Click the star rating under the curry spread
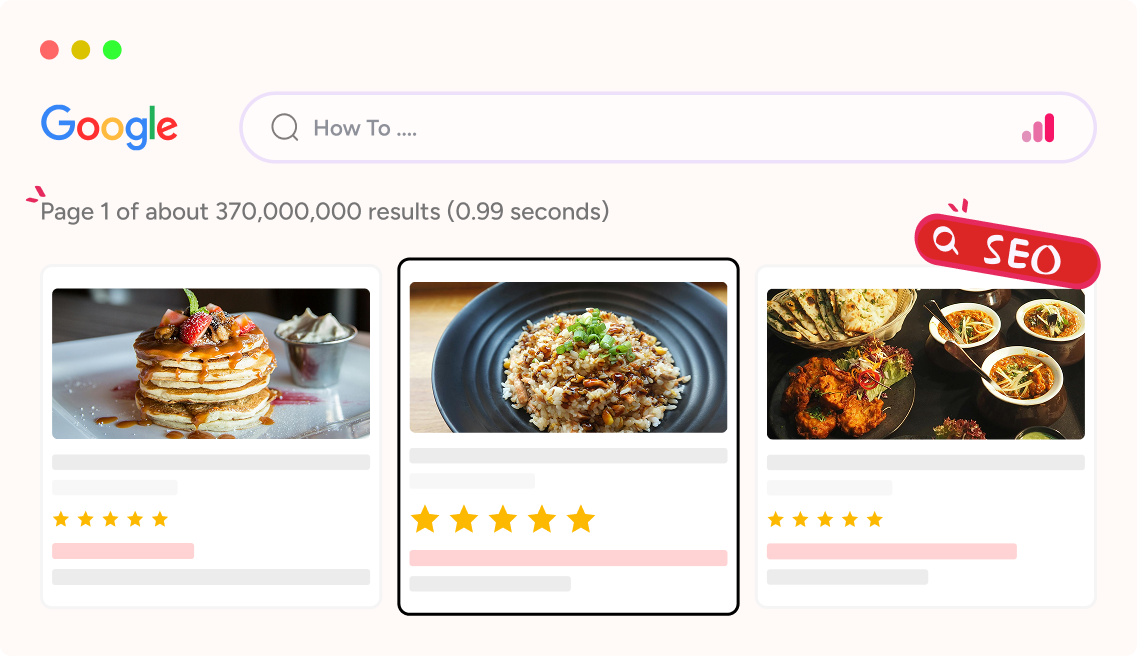Screen dimensions: 1137x656 click(x=825, y=519)
